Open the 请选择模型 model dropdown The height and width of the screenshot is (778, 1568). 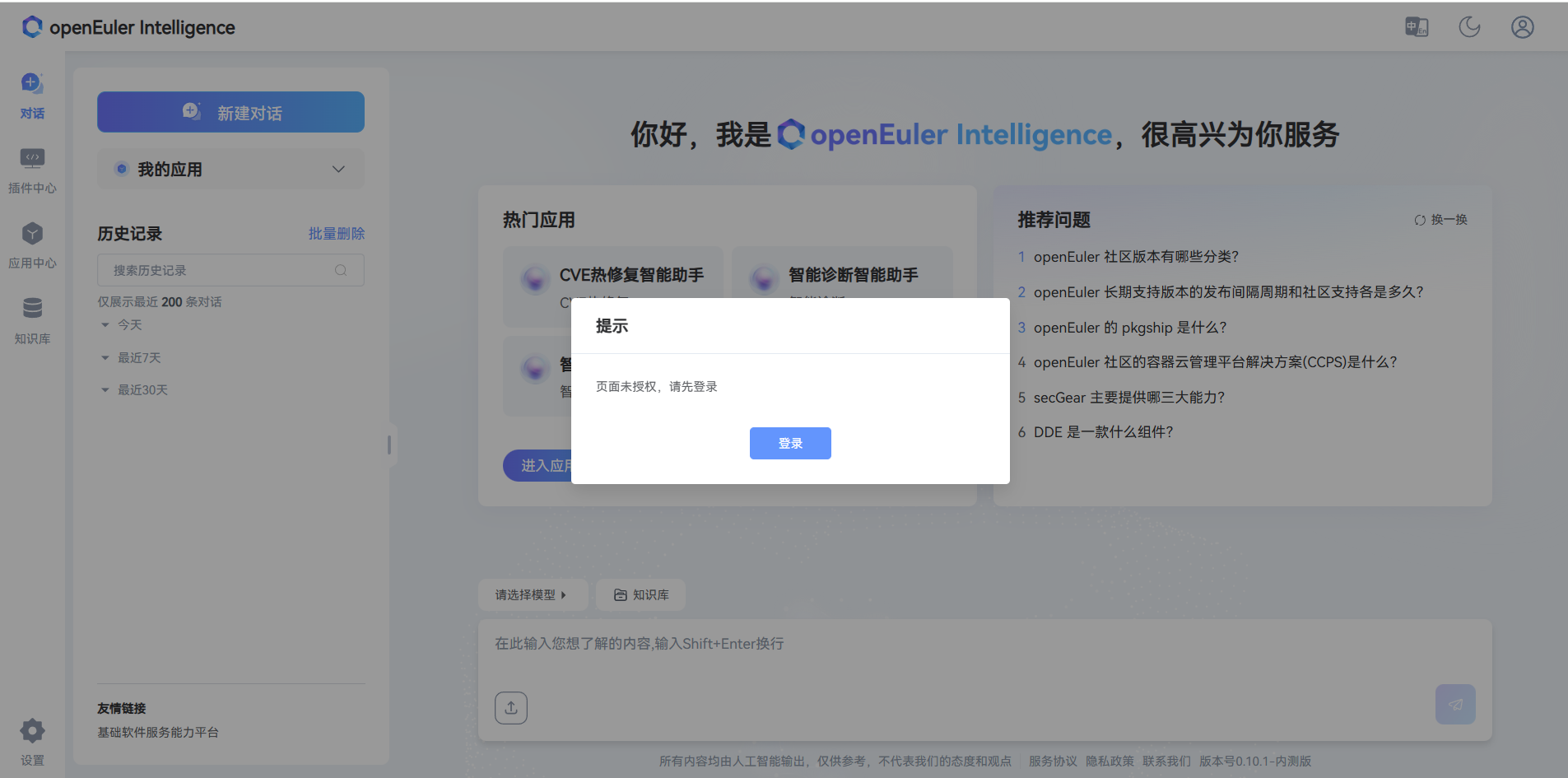[533, 594]
